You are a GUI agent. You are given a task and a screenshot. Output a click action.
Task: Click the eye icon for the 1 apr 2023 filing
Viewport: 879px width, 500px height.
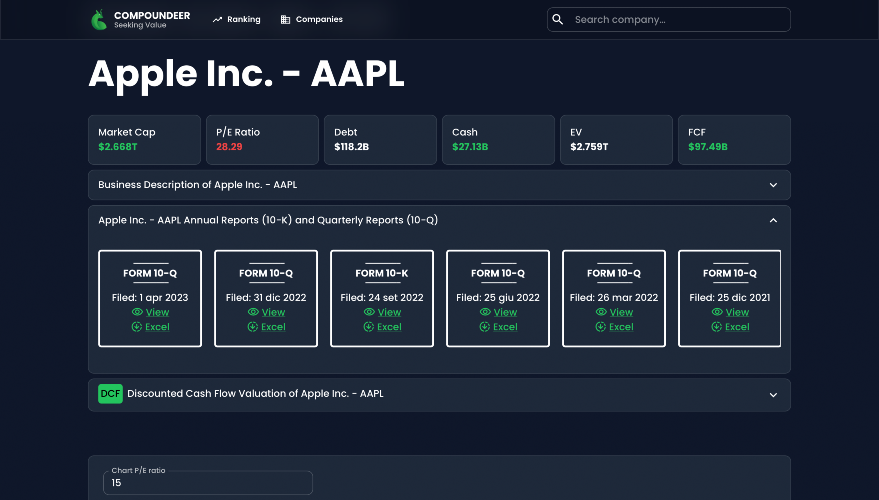click(x=137, y=312)
